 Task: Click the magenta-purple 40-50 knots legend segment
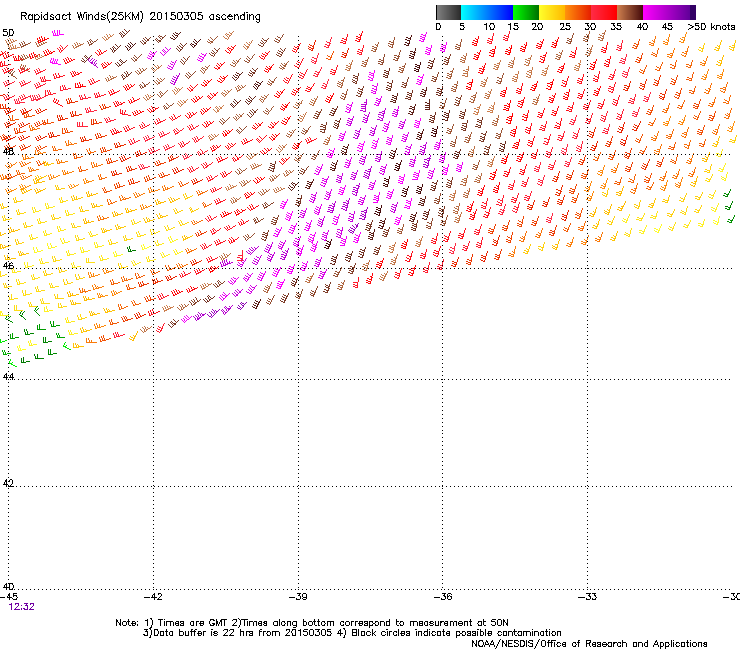pos(669,12)
